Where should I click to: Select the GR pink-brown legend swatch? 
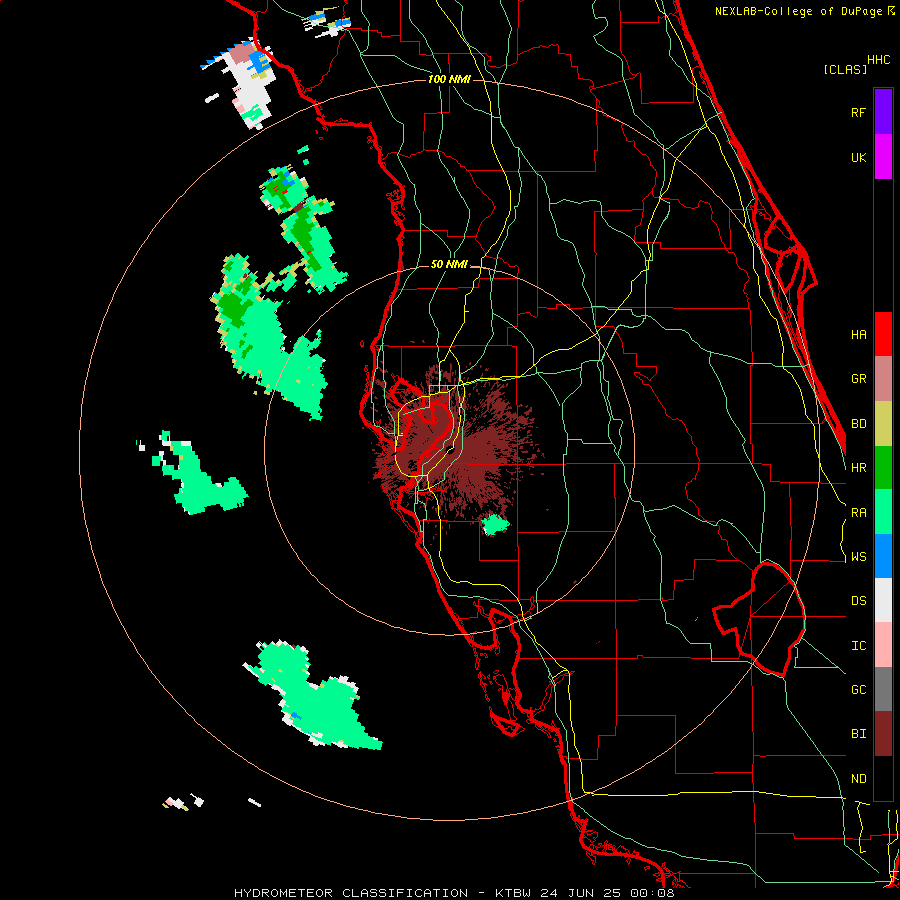(x=883, y=379)
